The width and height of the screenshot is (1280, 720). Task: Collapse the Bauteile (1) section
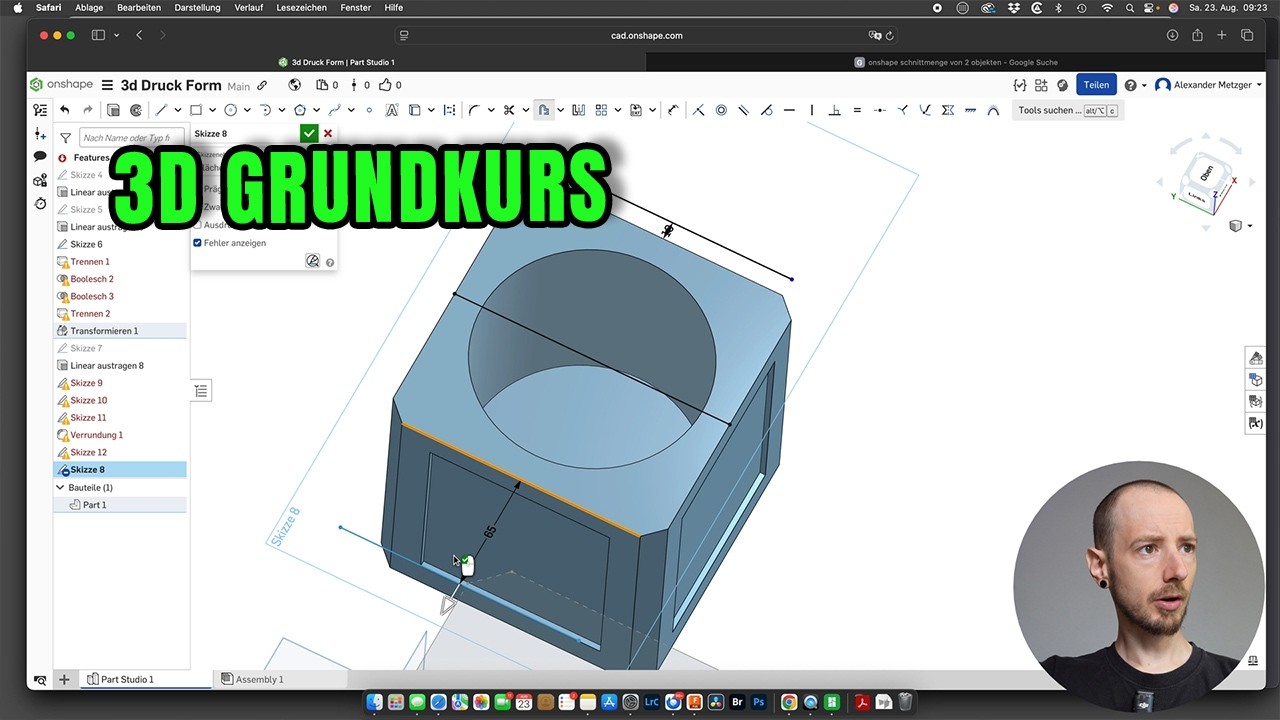(60, 487)
